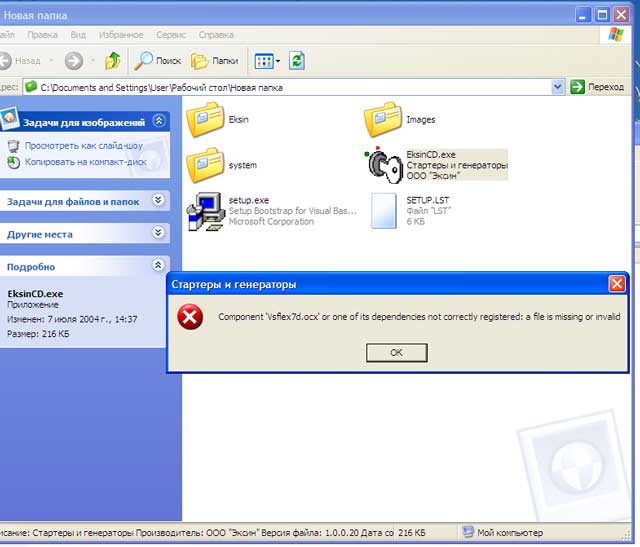This screenshot has height=547, width=640.
Task: Click the Переход go button
Action: [x=597, y=87]
